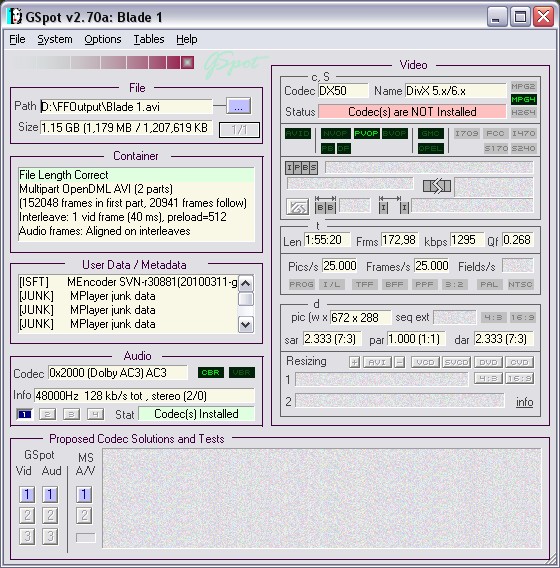560x568 pixels.
Task: Click the NTSC indicator
Action: pyautogui.click(x=520, y=284)
